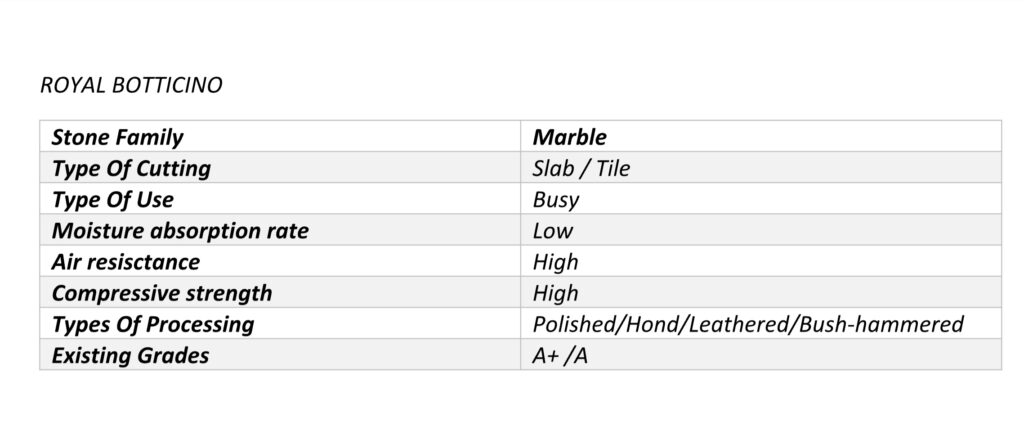Image resolution: width=1024 pixels, height=435 pixels.
Task: Select the Air resisctance label
Action: (x=125, y=262)
